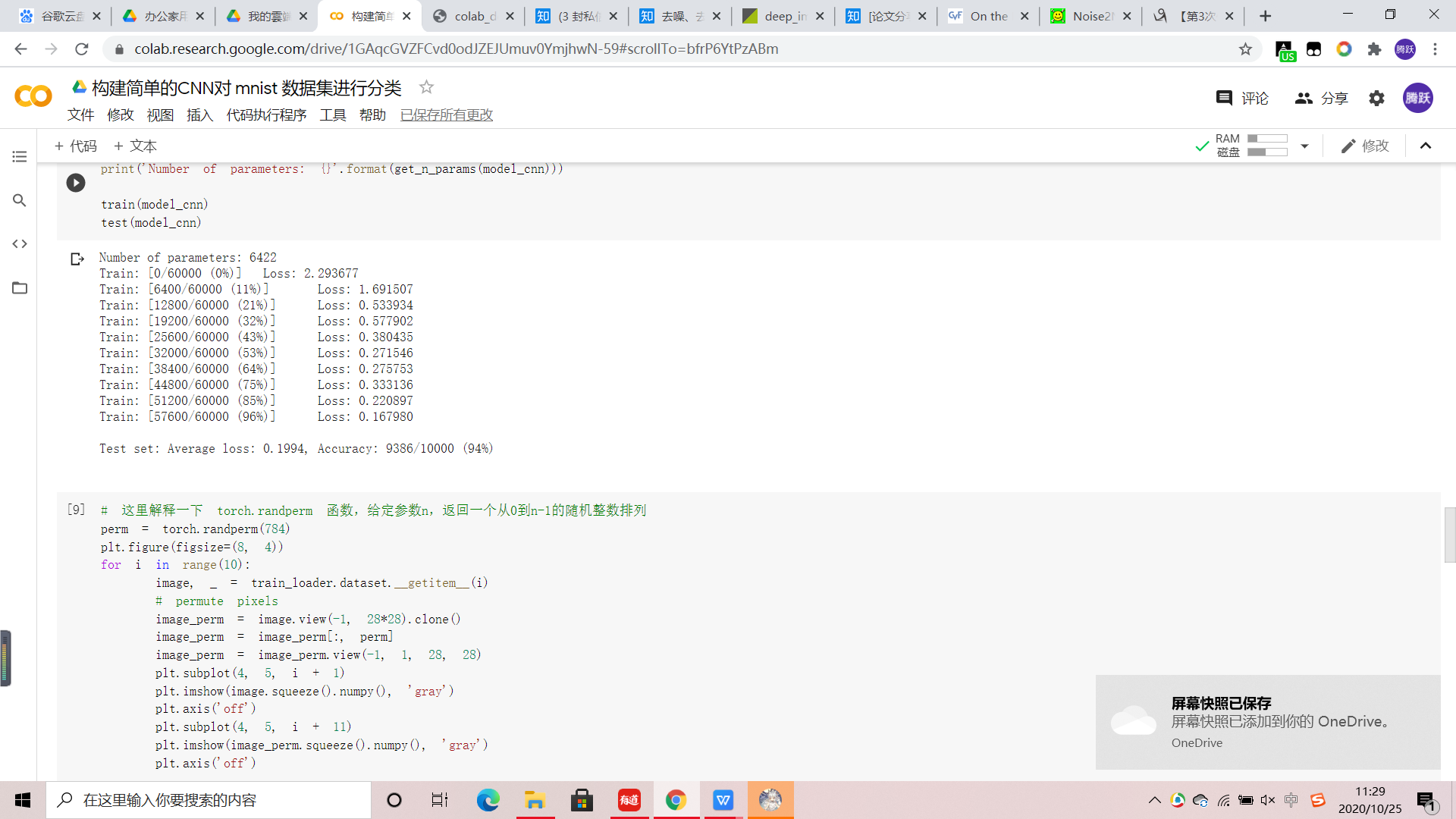Open the find and replace search icon

[x=20, y=200]
